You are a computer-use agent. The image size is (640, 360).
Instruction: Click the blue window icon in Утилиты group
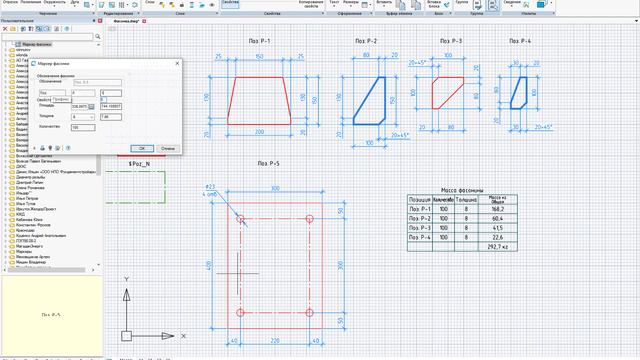tap(541, 4)
